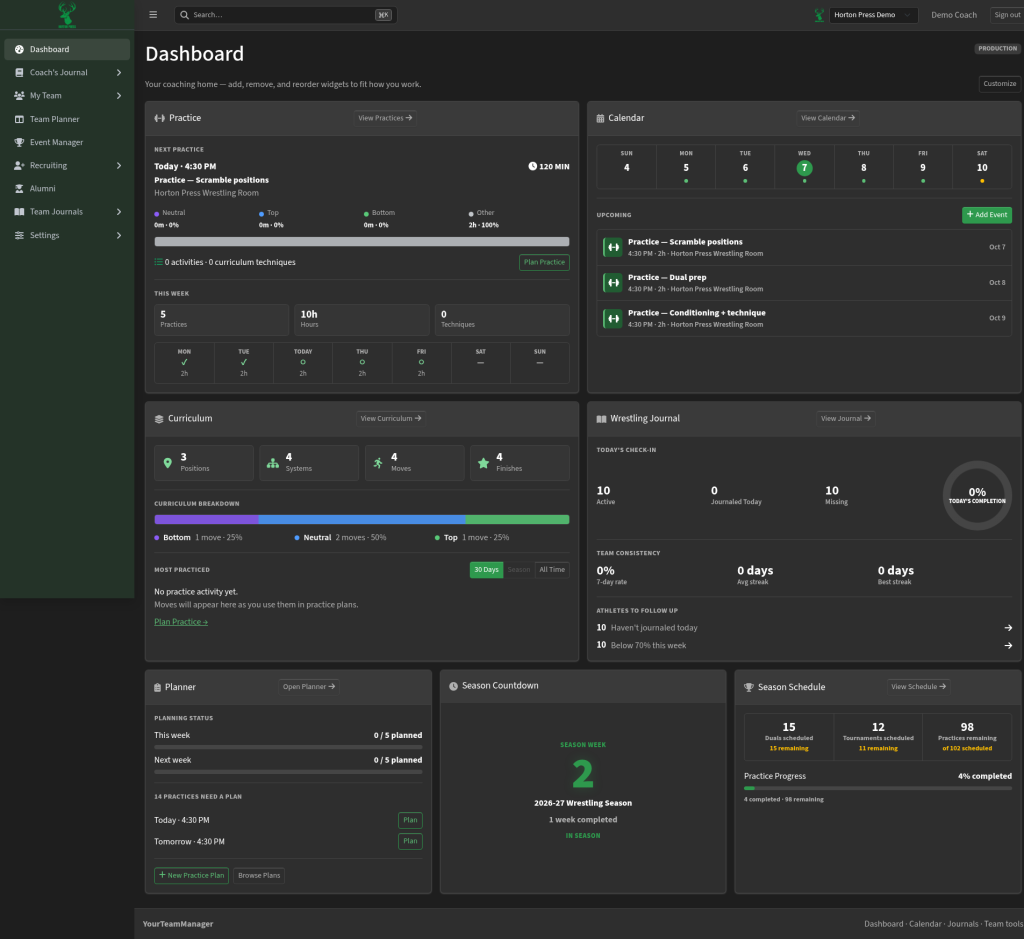Click the View Curriculum button
The width and height of the screenshot is (1024, 939).
click(x=391, y=419)
